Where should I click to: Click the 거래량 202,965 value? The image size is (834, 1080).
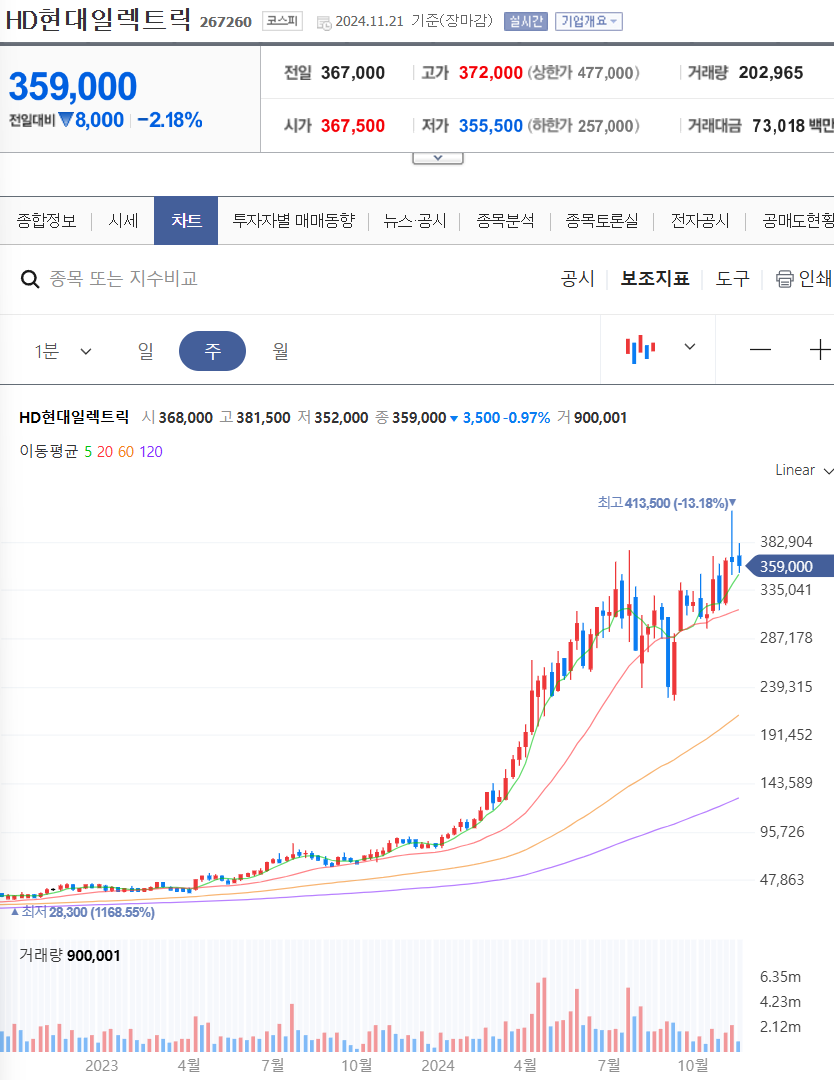(x=771, y=72)
